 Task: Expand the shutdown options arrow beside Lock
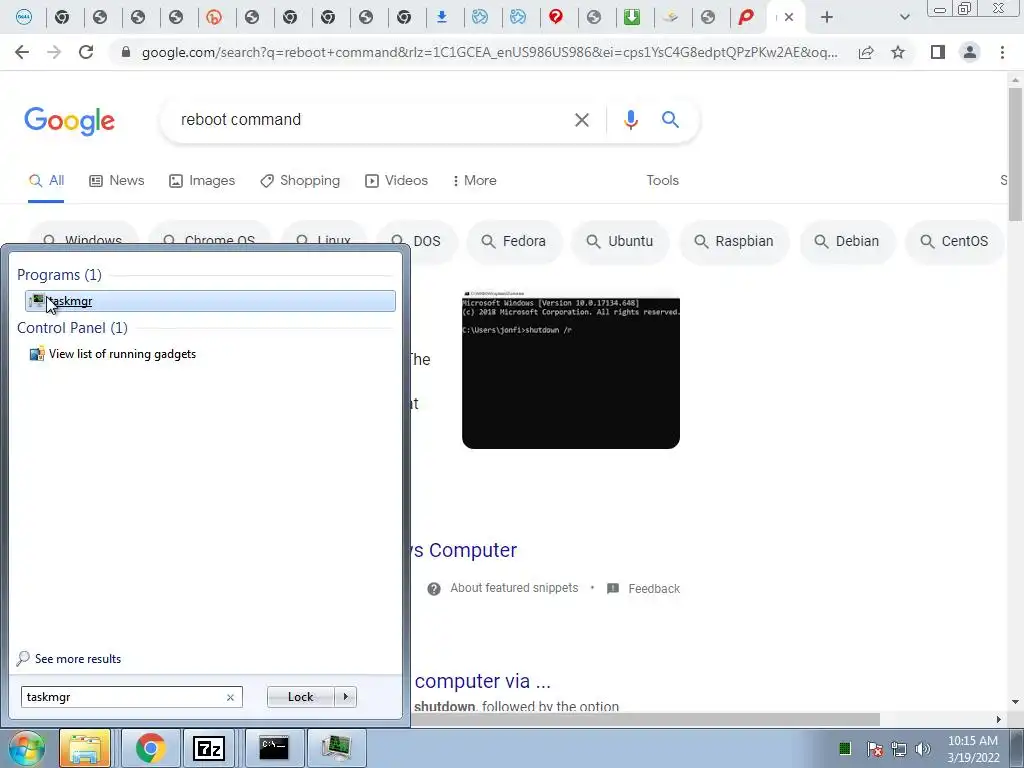point(345,697)
